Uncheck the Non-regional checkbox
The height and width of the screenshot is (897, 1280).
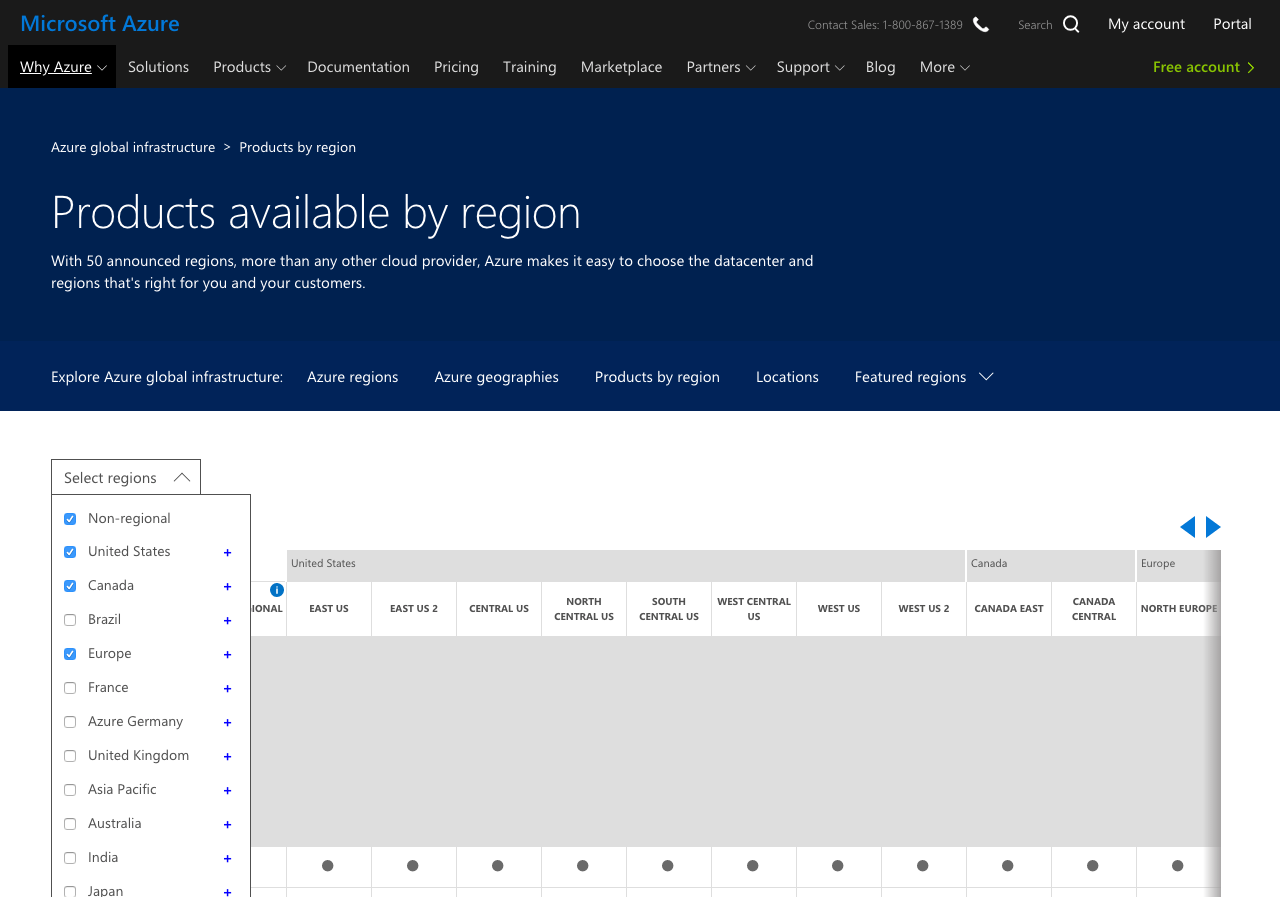pos(70,519)
